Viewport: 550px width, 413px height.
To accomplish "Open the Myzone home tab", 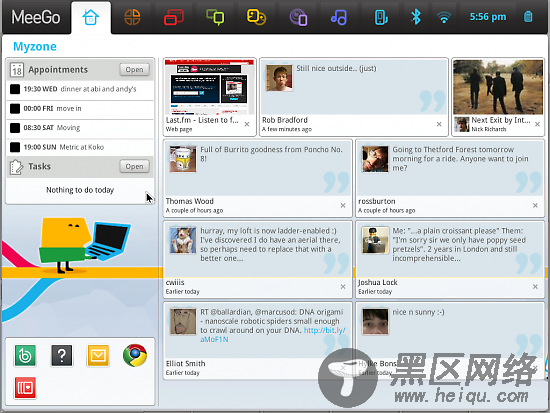I will coord(91,17).
